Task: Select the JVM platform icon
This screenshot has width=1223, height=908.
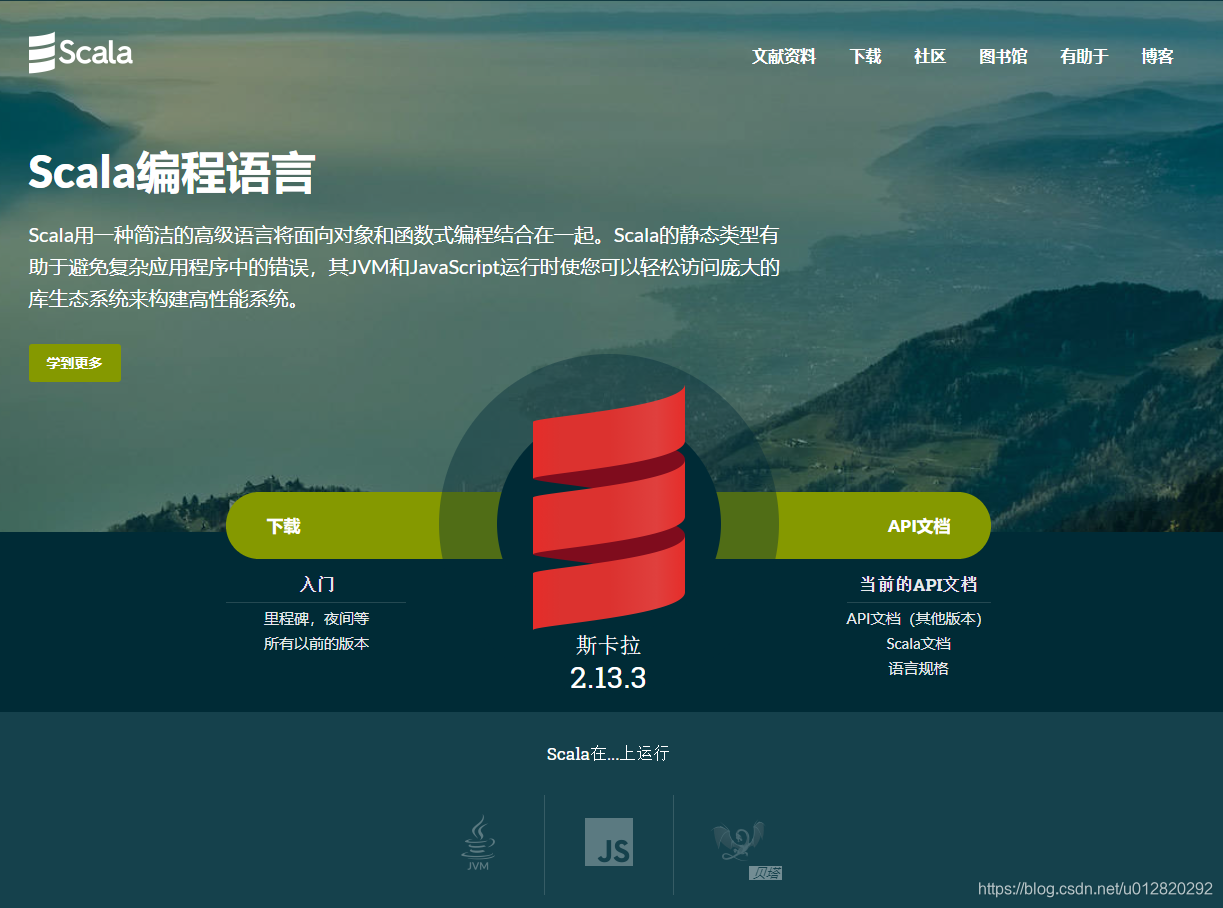Action: pos(478,843)
